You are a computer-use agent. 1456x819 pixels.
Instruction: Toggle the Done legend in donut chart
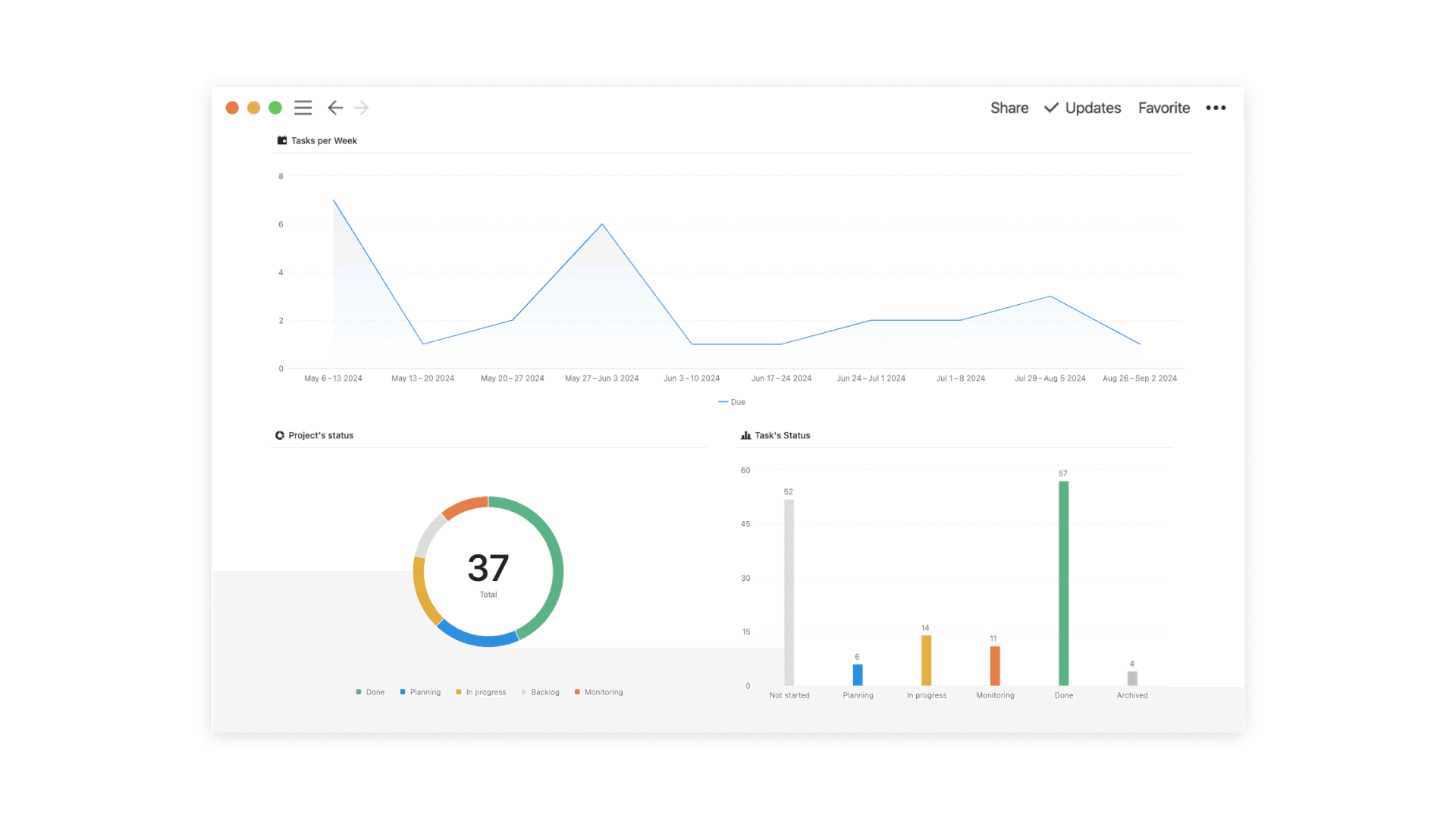[x=370, y=692]
